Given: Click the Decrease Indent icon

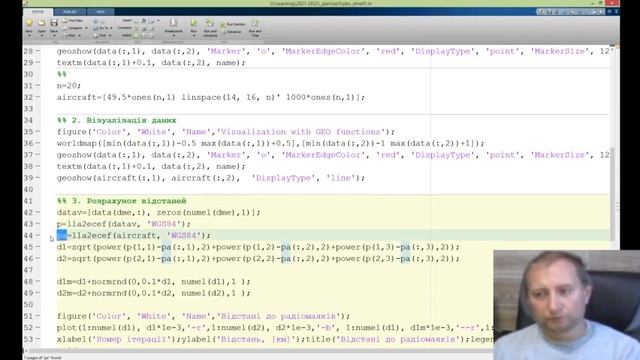Looking at the screenshot, I should tap(151, 36).
